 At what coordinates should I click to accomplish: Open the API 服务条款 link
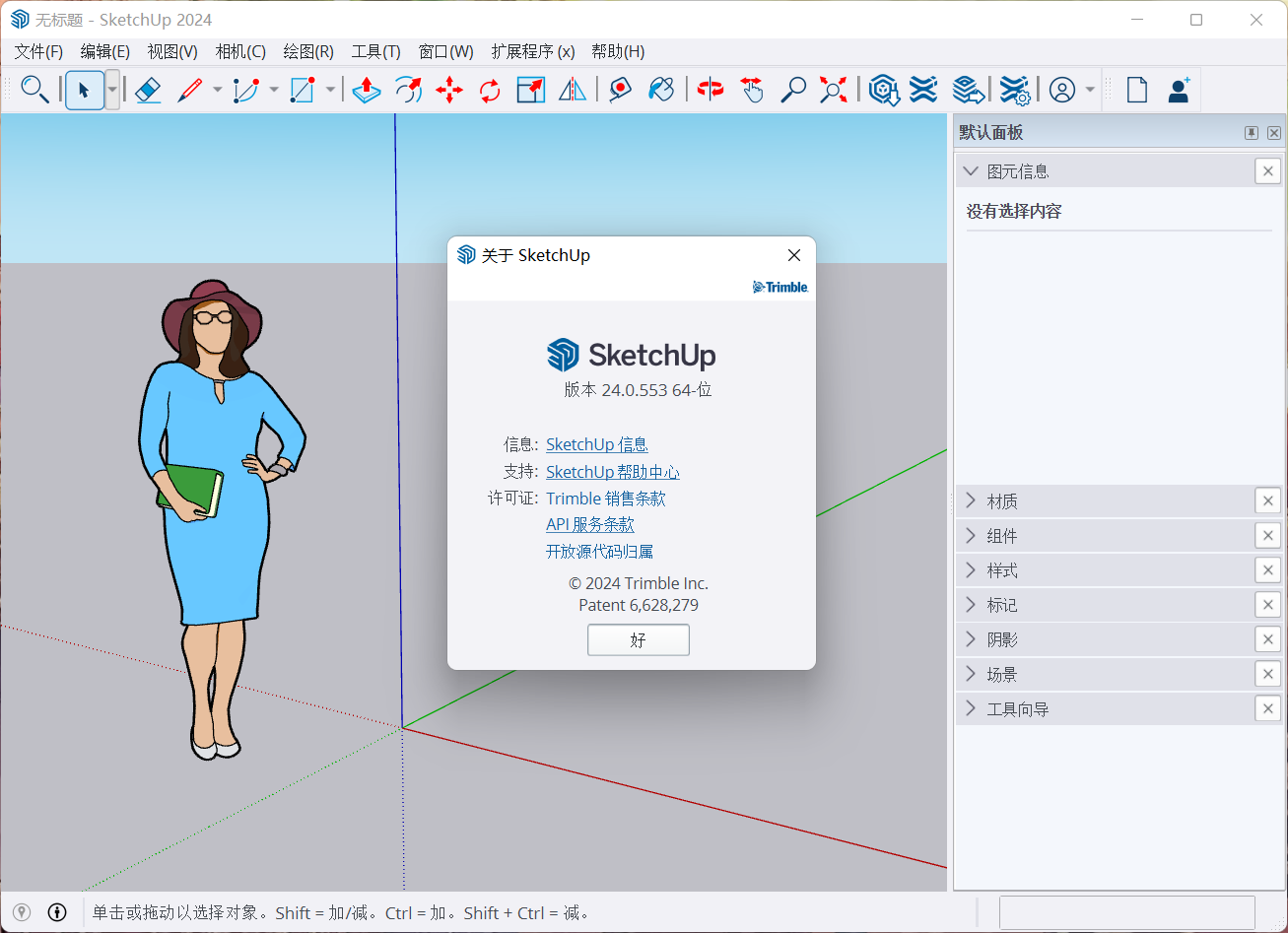point(590,525)
